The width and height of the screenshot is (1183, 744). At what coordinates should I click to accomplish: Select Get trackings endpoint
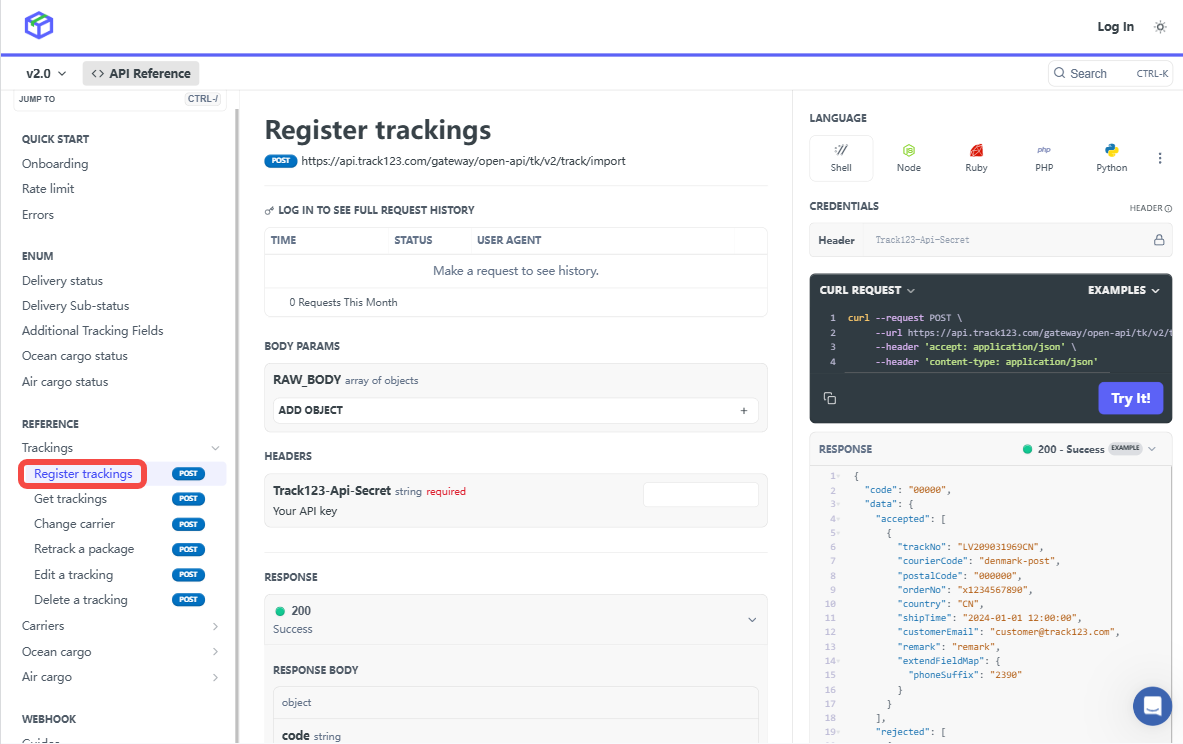70,499
